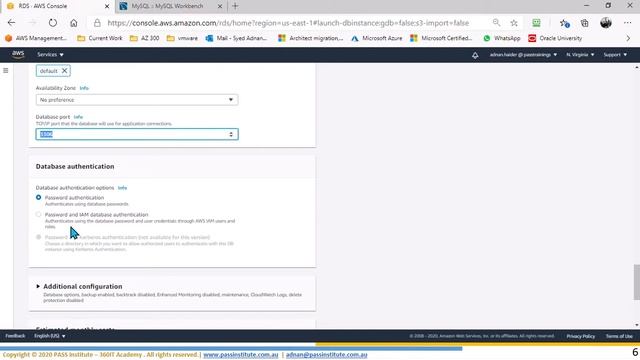Click the AWS logo home icon
Screen dimensions: 640x360
click(18, 54)
